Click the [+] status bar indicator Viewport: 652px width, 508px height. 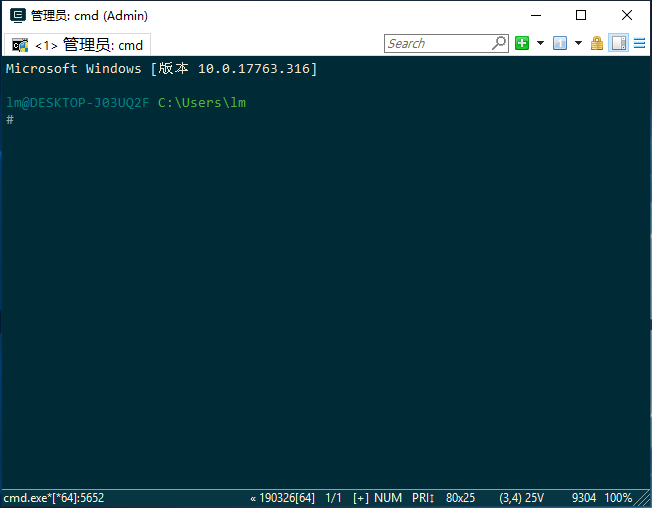click(361, 498)
